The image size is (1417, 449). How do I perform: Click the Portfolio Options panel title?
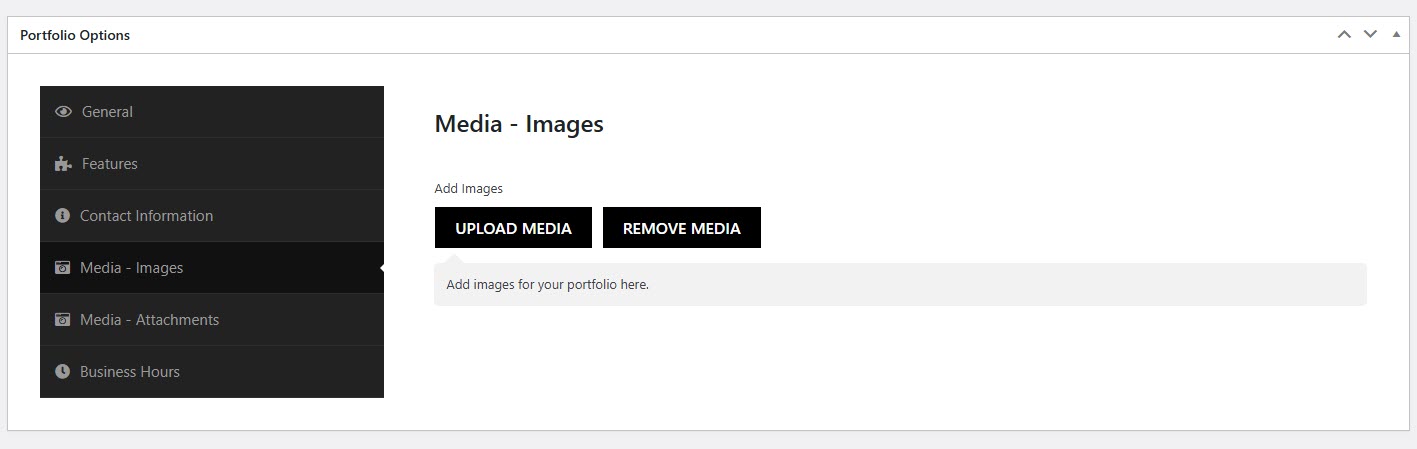[x=75, y=35]
